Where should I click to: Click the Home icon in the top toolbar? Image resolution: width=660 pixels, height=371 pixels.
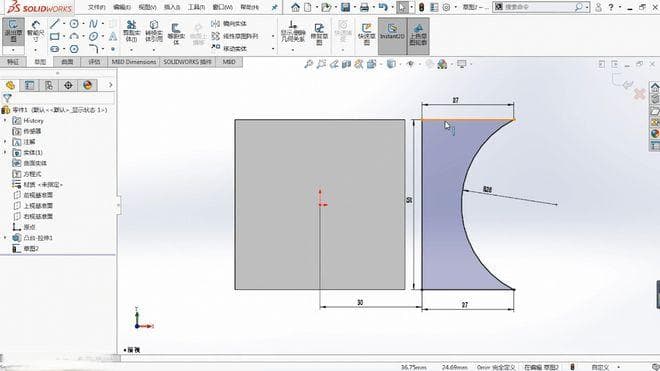click(x=295, y=7)
